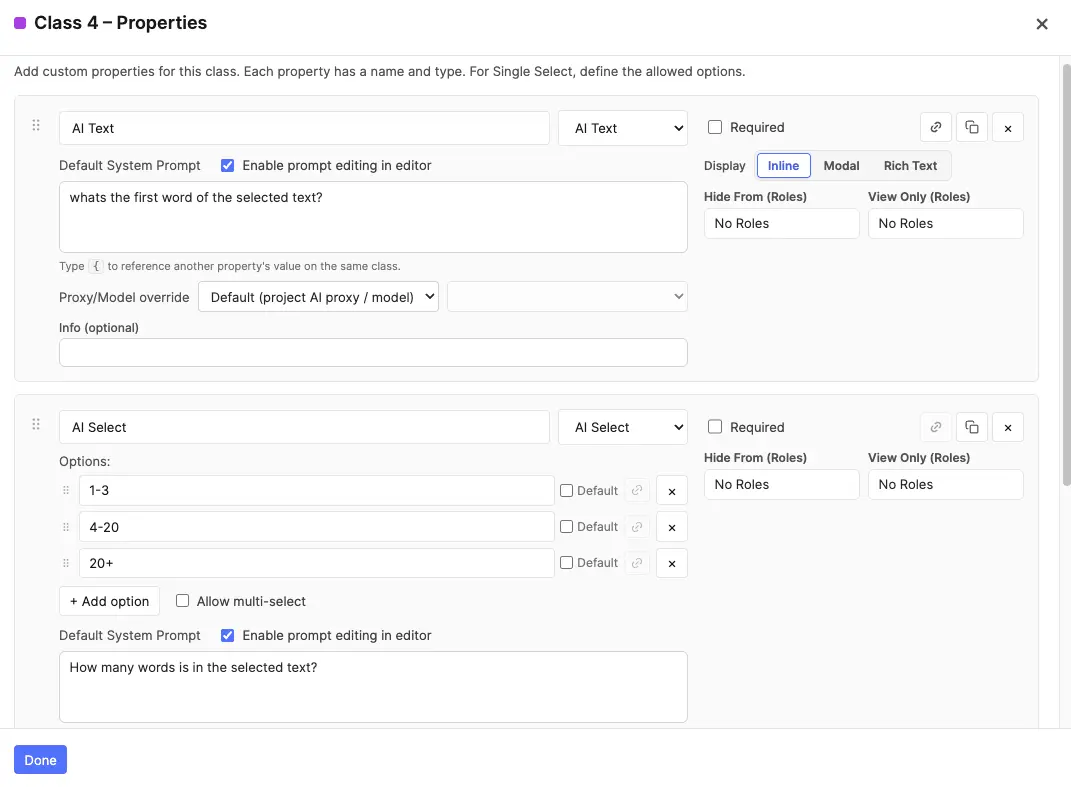Viewport: 1071px width, 787px height.
Task: Open Hide From Roles selector for AI Select
Action: (781, 484)
